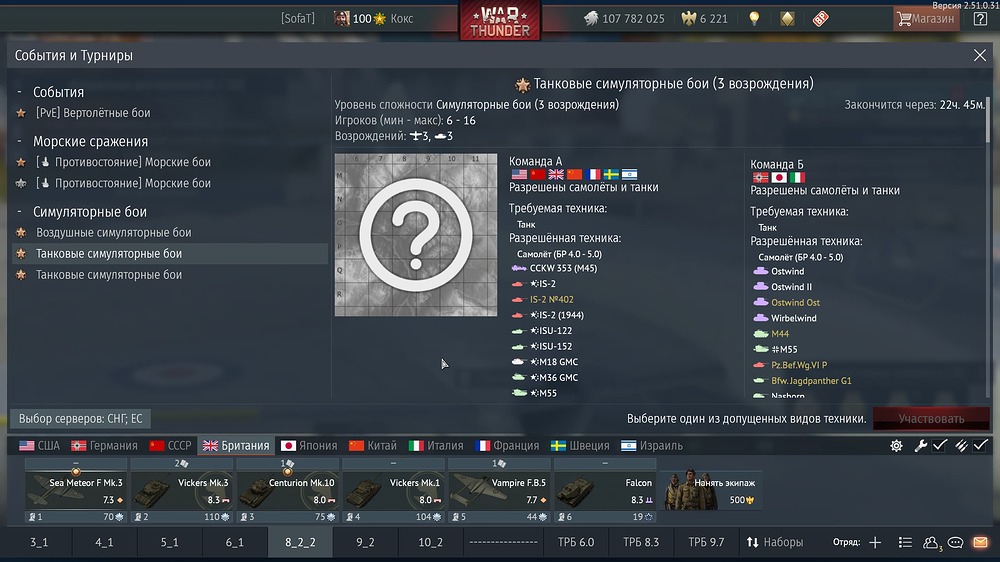Open the help question mark icon
1000x562 pixels.
(980, 18)
